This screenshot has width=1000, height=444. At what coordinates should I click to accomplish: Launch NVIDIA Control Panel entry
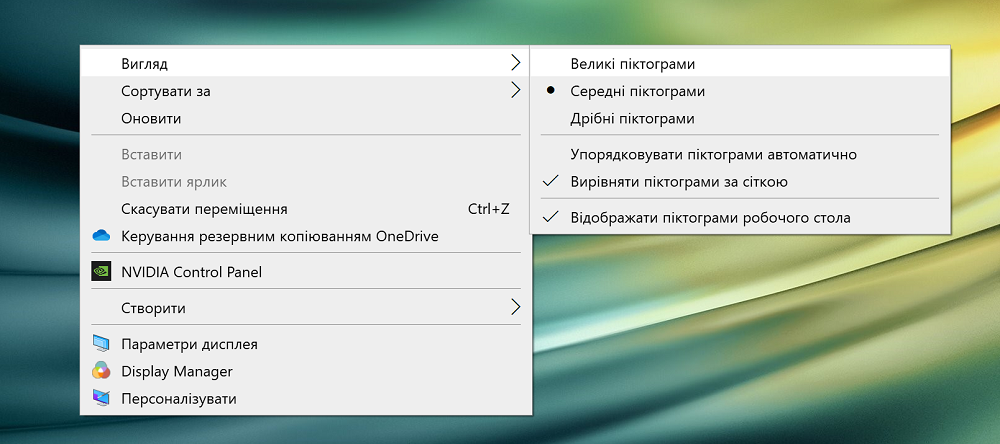[191, 271]
